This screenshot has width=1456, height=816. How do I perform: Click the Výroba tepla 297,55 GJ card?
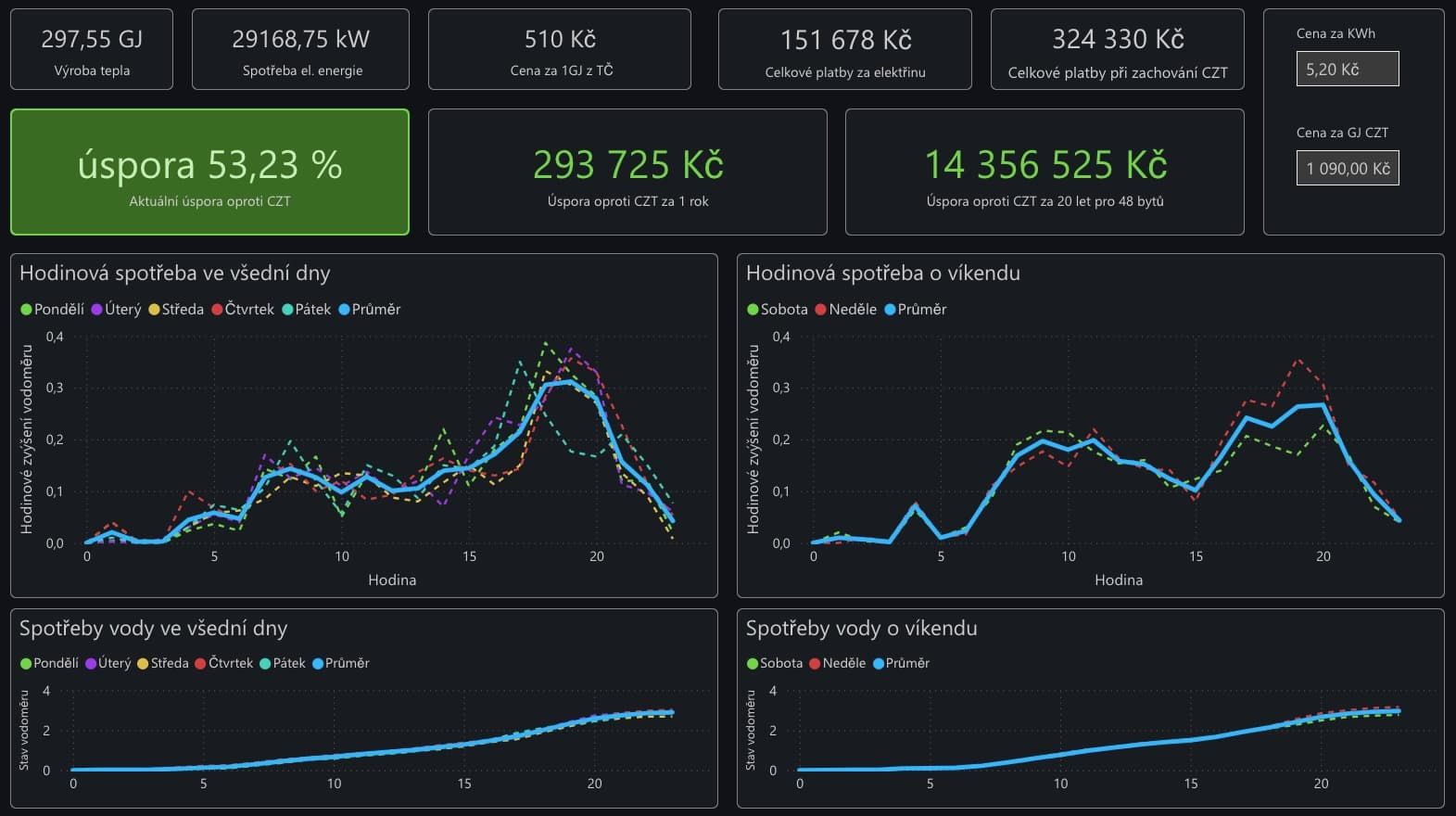pyautogui.click(x=92, y=50)
